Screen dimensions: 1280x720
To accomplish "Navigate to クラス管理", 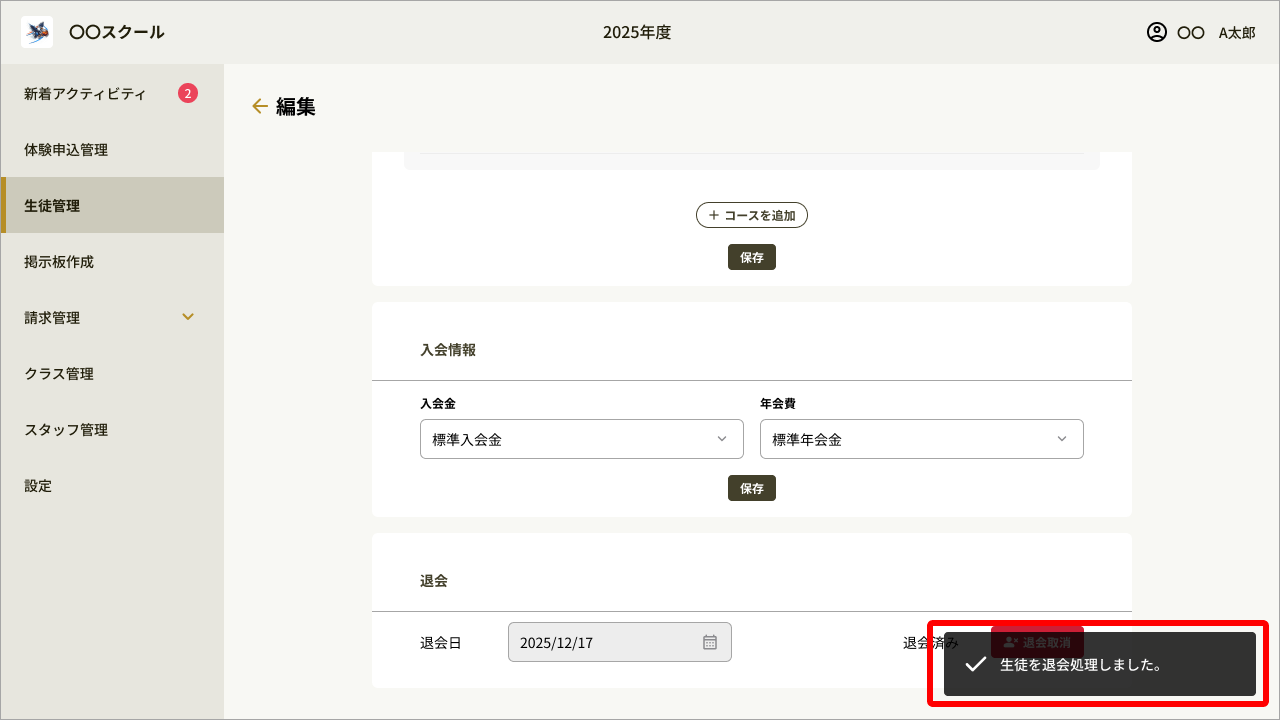I will (x=59, y=374).
